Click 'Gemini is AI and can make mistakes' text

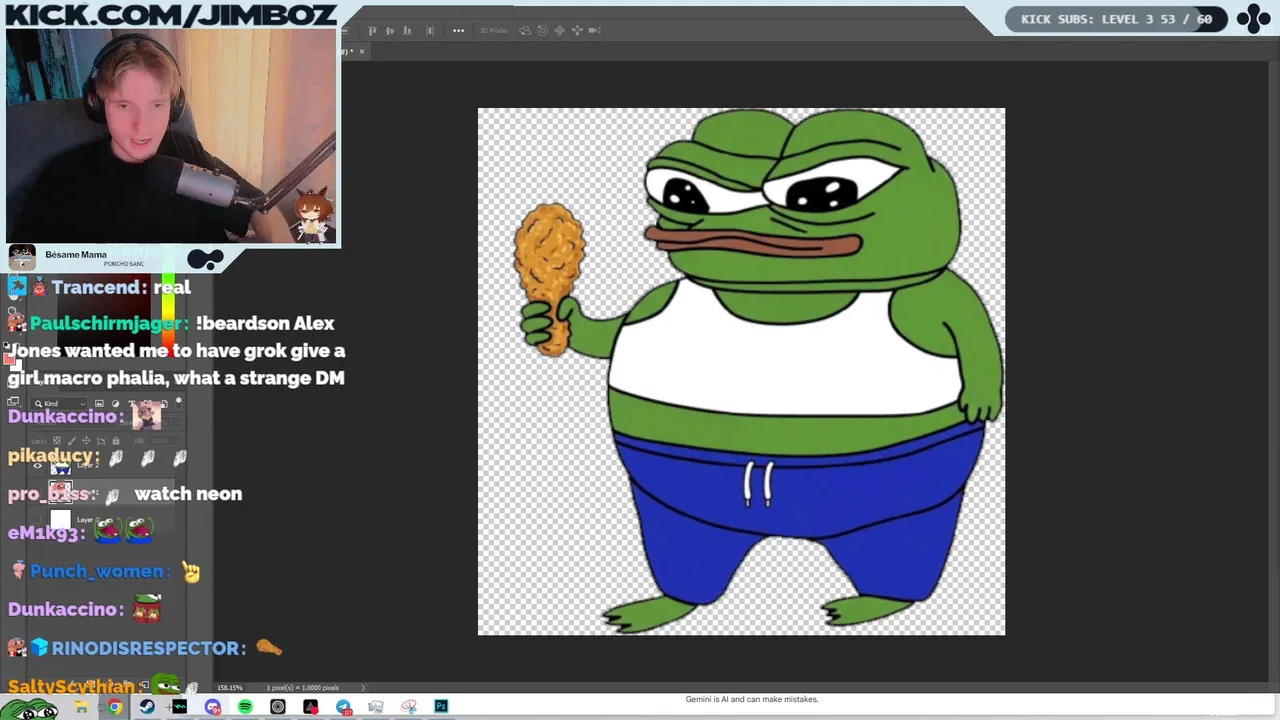(x=752, y=699)
